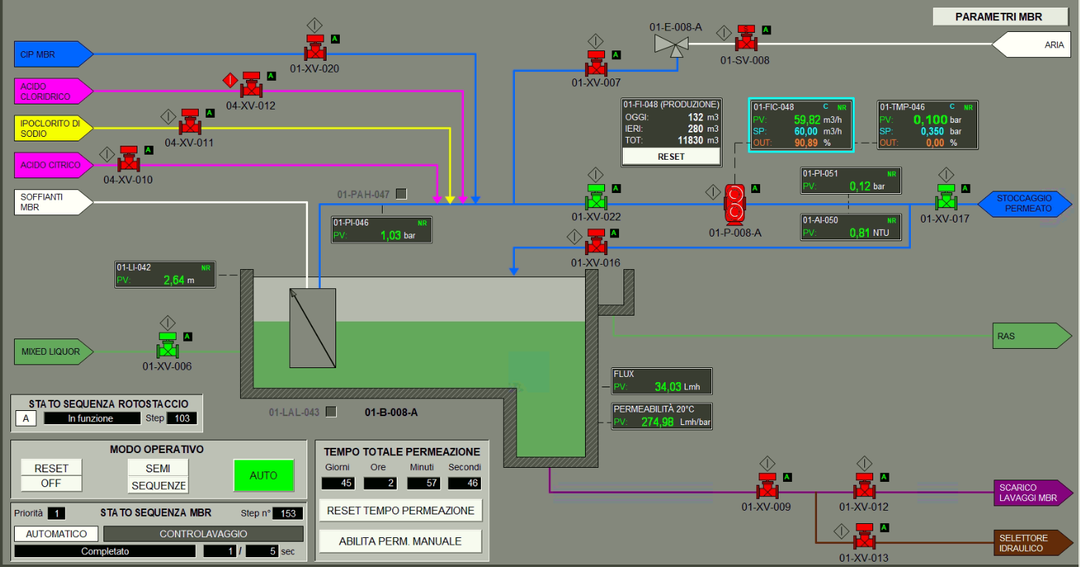Navigate to SCARICO LAVAGGI MBR arrow
Viewport: 1080px width, 567px height.
click(x=1032, y=493)
